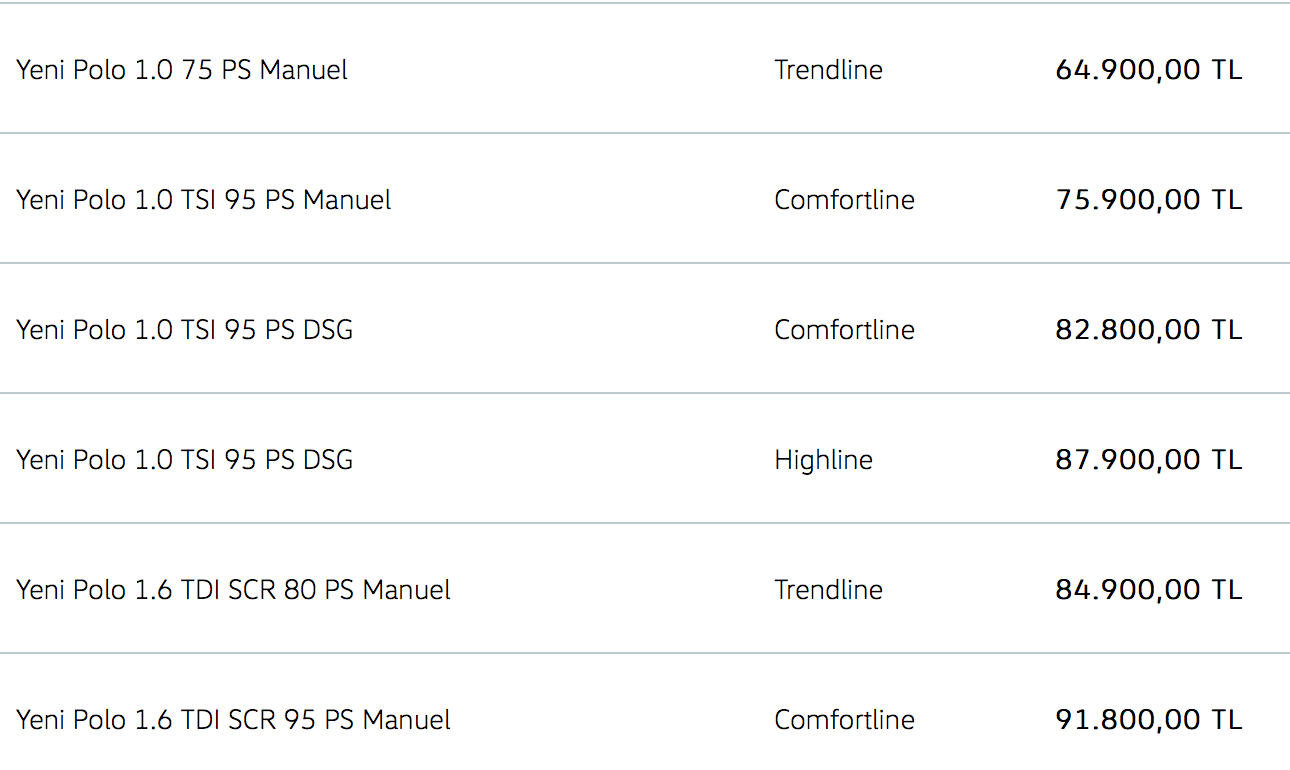Click the 75.900,00 TL price

click(1148, 200)
